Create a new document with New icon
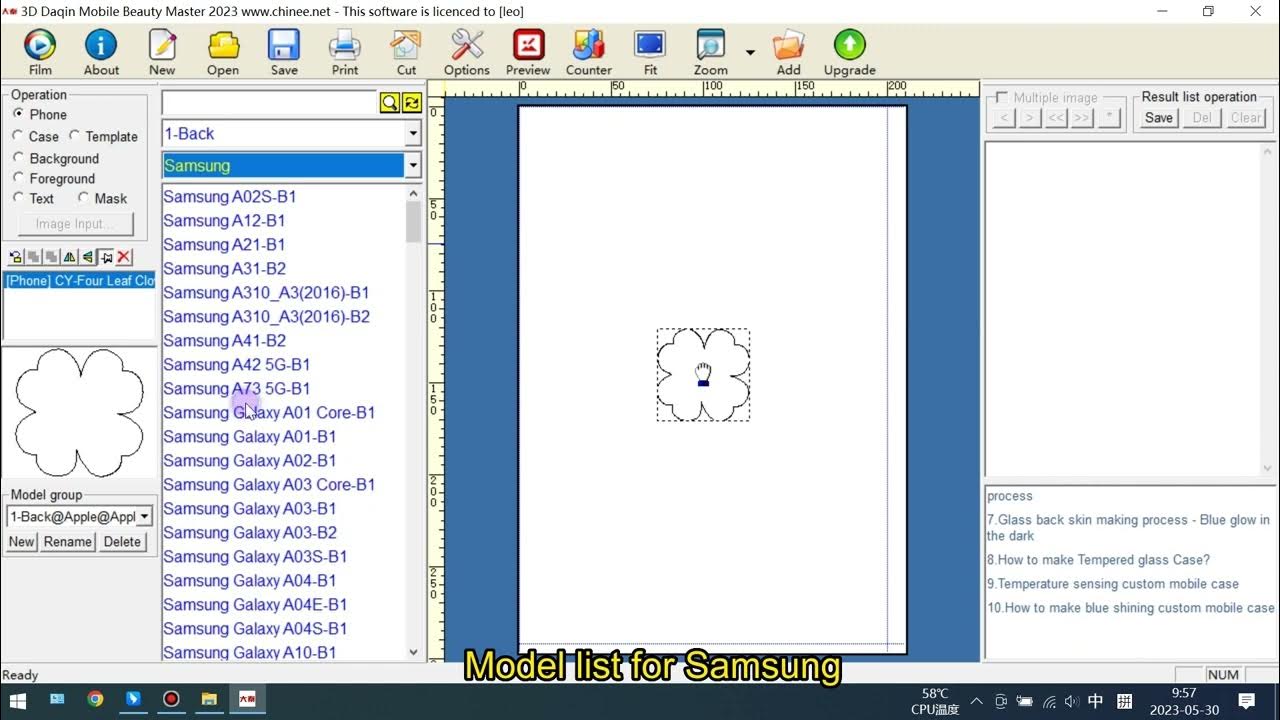 click(162, 45)
